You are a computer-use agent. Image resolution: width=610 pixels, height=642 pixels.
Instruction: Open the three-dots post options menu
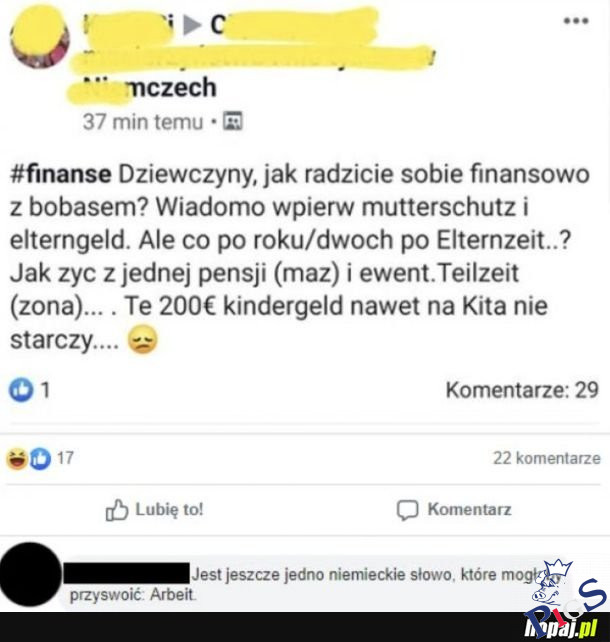[x=576, y=20]
